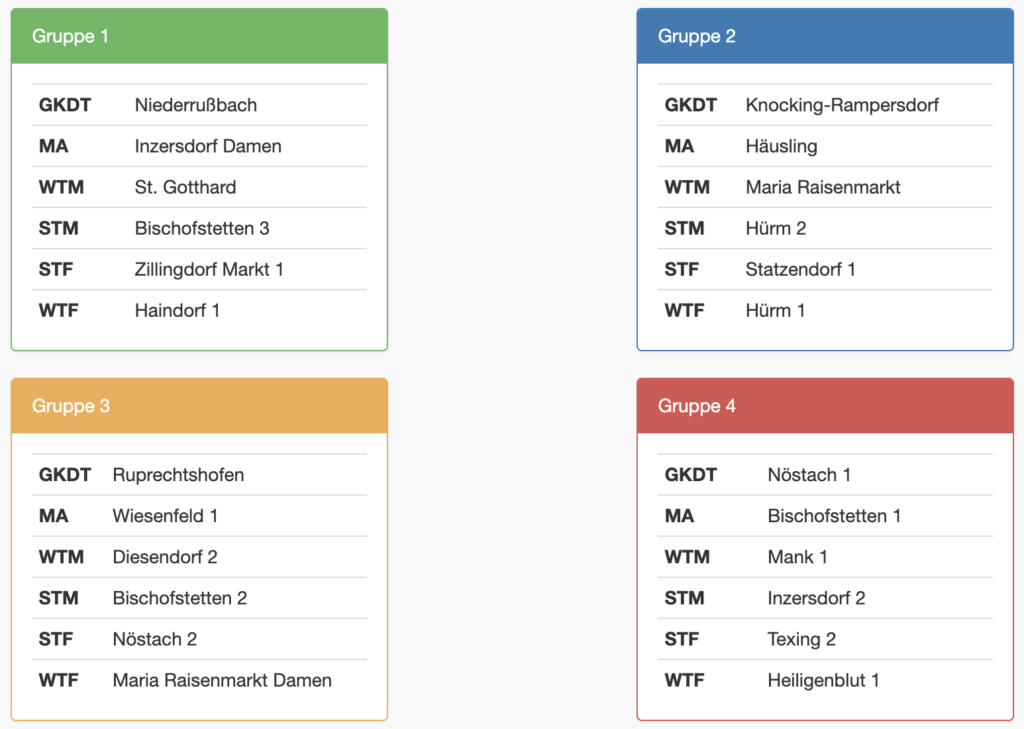Select the Mank 1 team

797,557
